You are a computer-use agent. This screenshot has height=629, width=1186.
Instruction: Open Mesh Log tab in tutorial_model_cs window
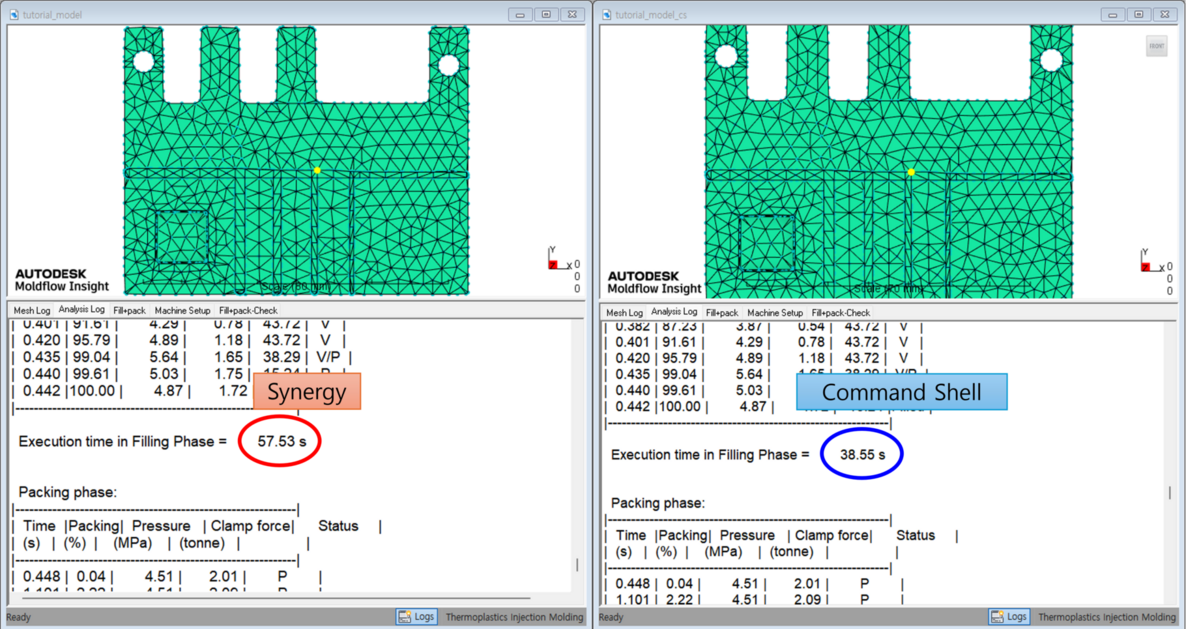(624, 313)
